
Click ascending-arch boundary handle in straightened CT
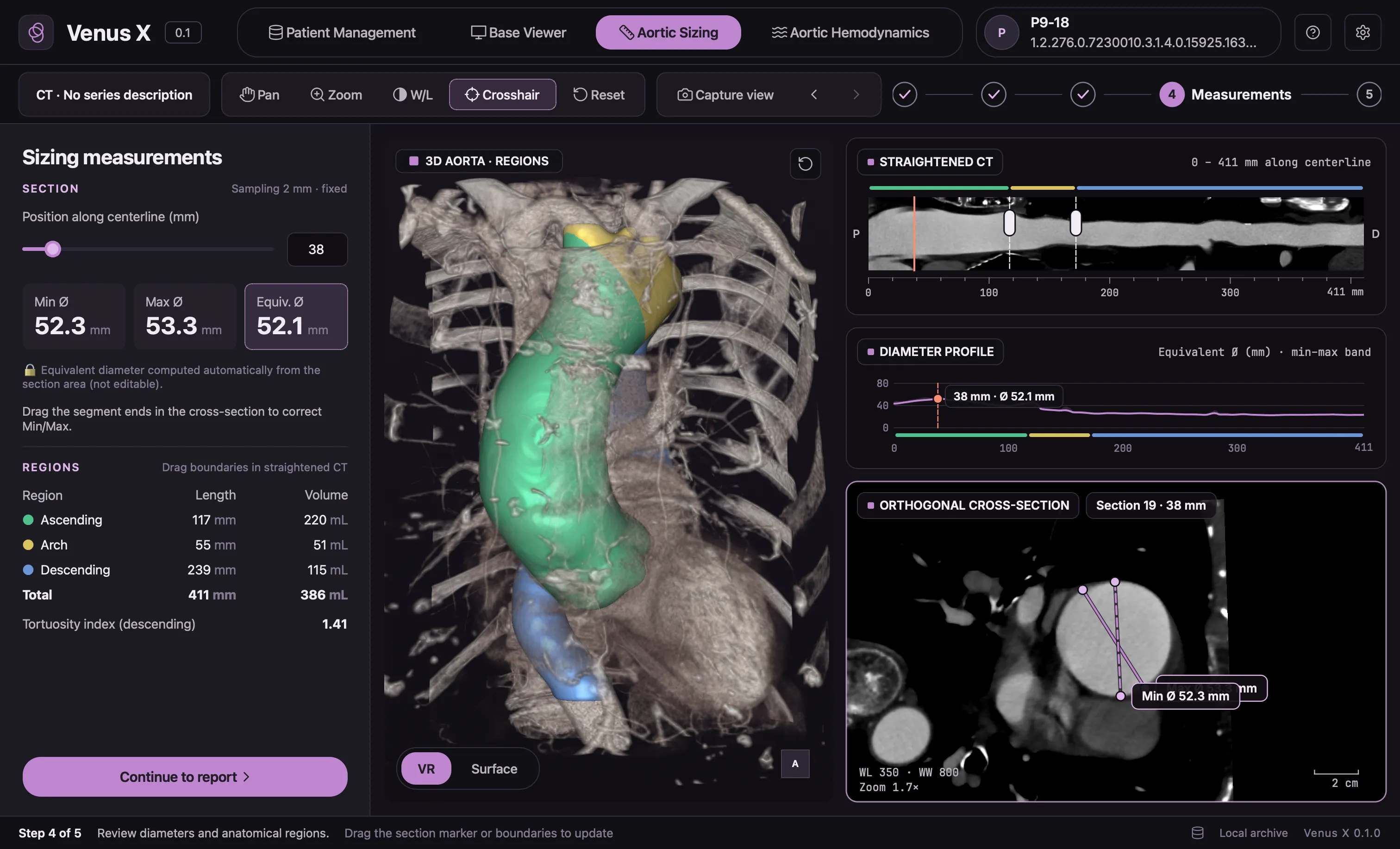1009,222
